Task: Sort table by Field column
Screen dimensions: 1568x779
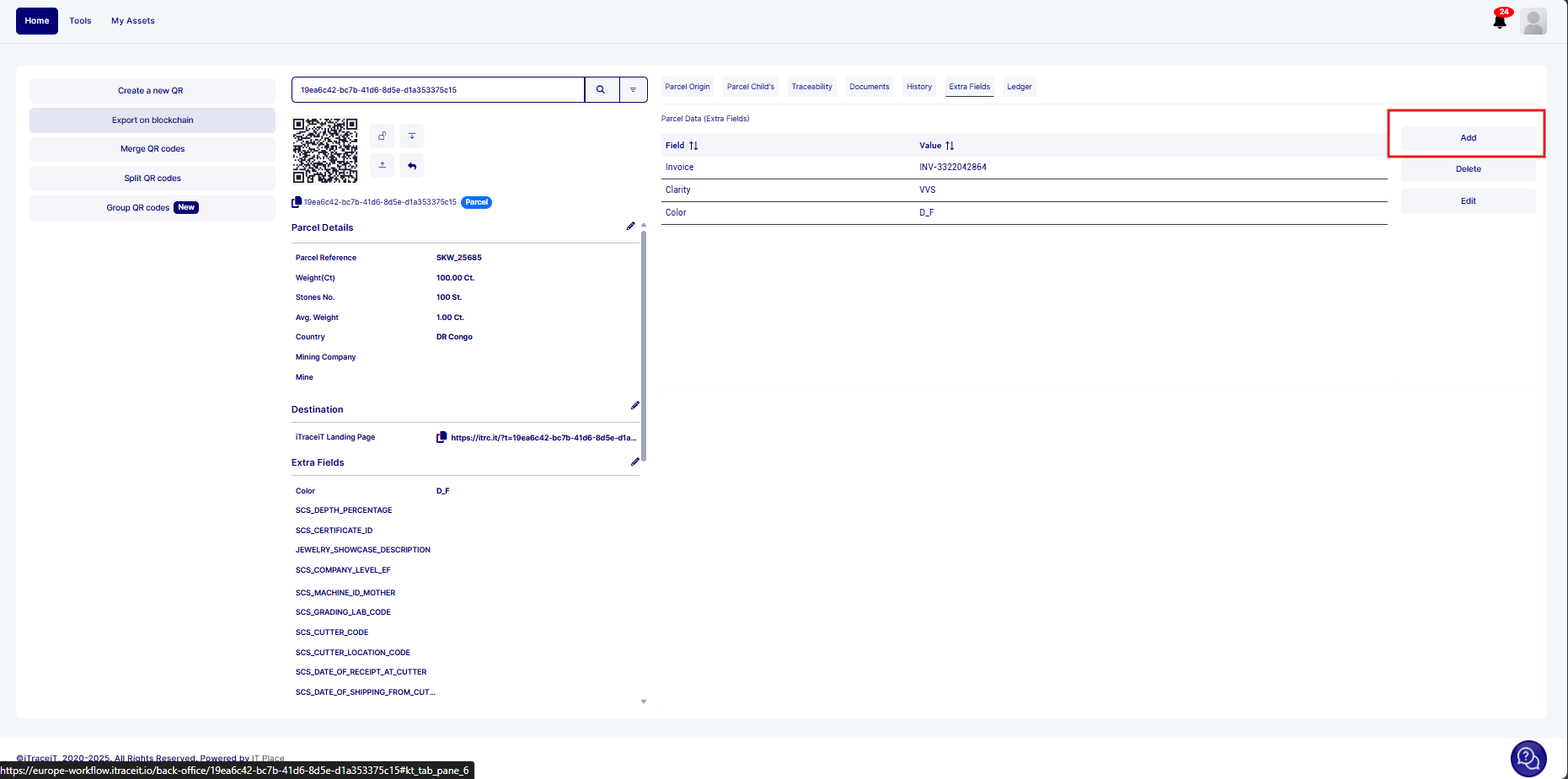Action: [x=693, y=146]
